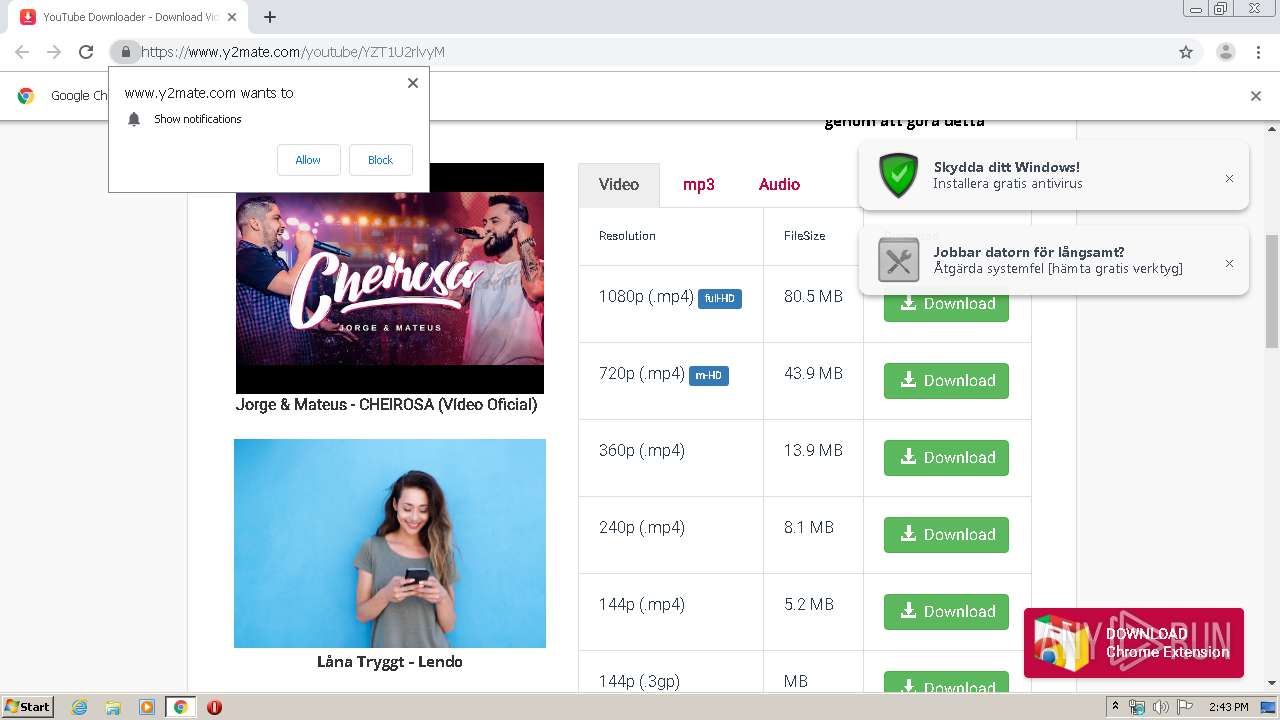This screenshot has width=1280, height=720.
Task: Dismiss the Google Chrome info bar
Action: coord(1256,96)
